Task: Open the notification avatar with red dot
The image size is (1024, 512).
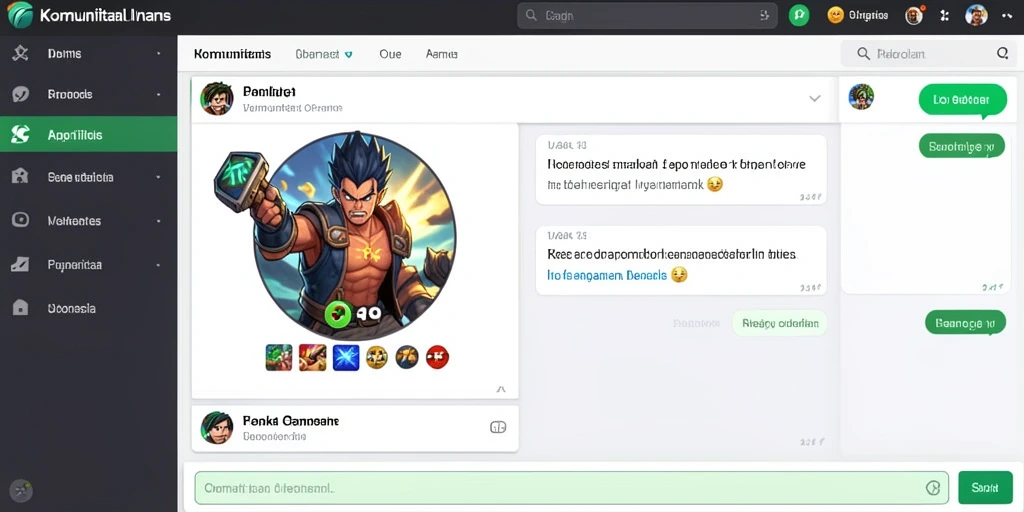Action: [914, 15]
